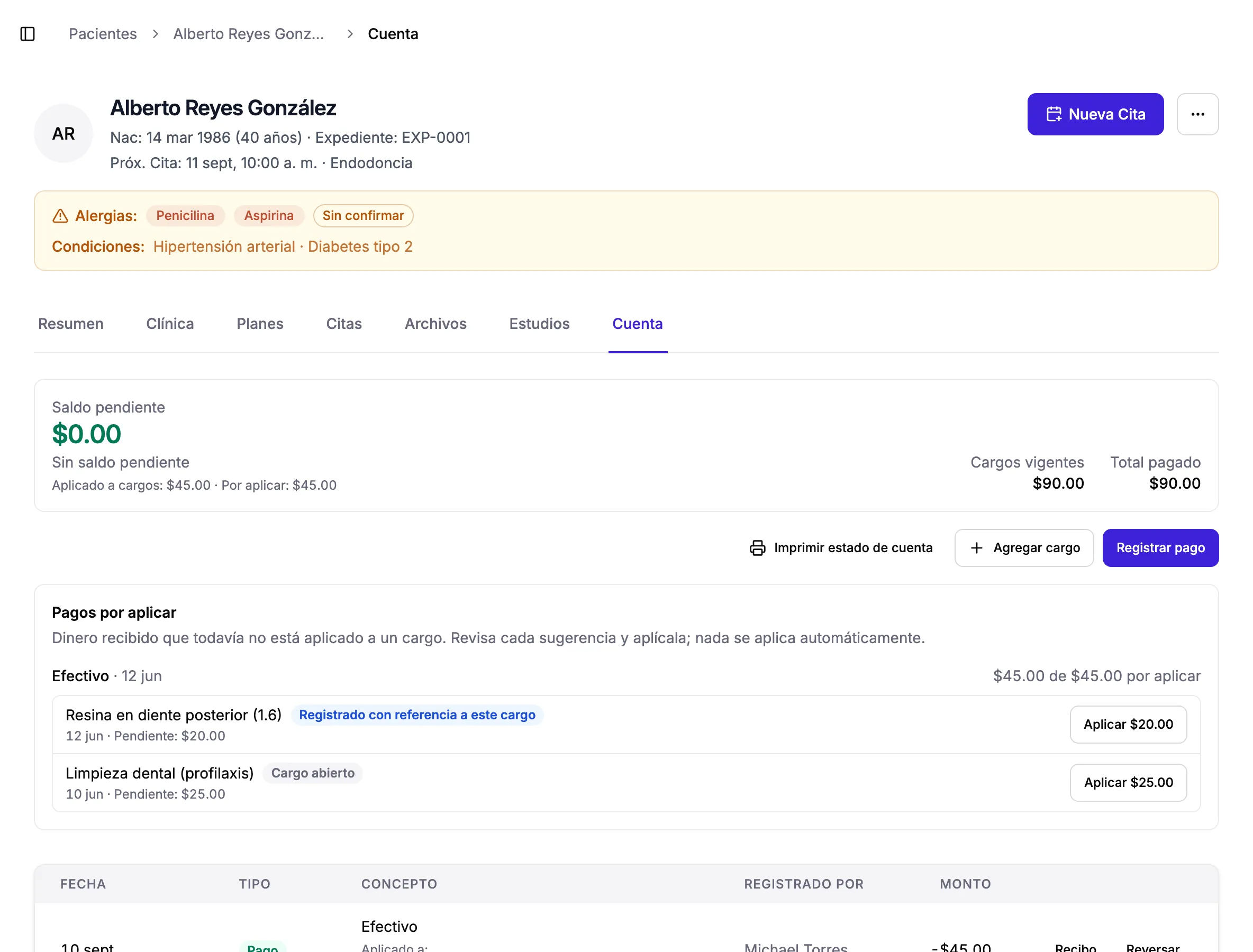Viewport: 1253px width, 952px height.
Task: Click the MONTO column header
Action: (965, 884)
